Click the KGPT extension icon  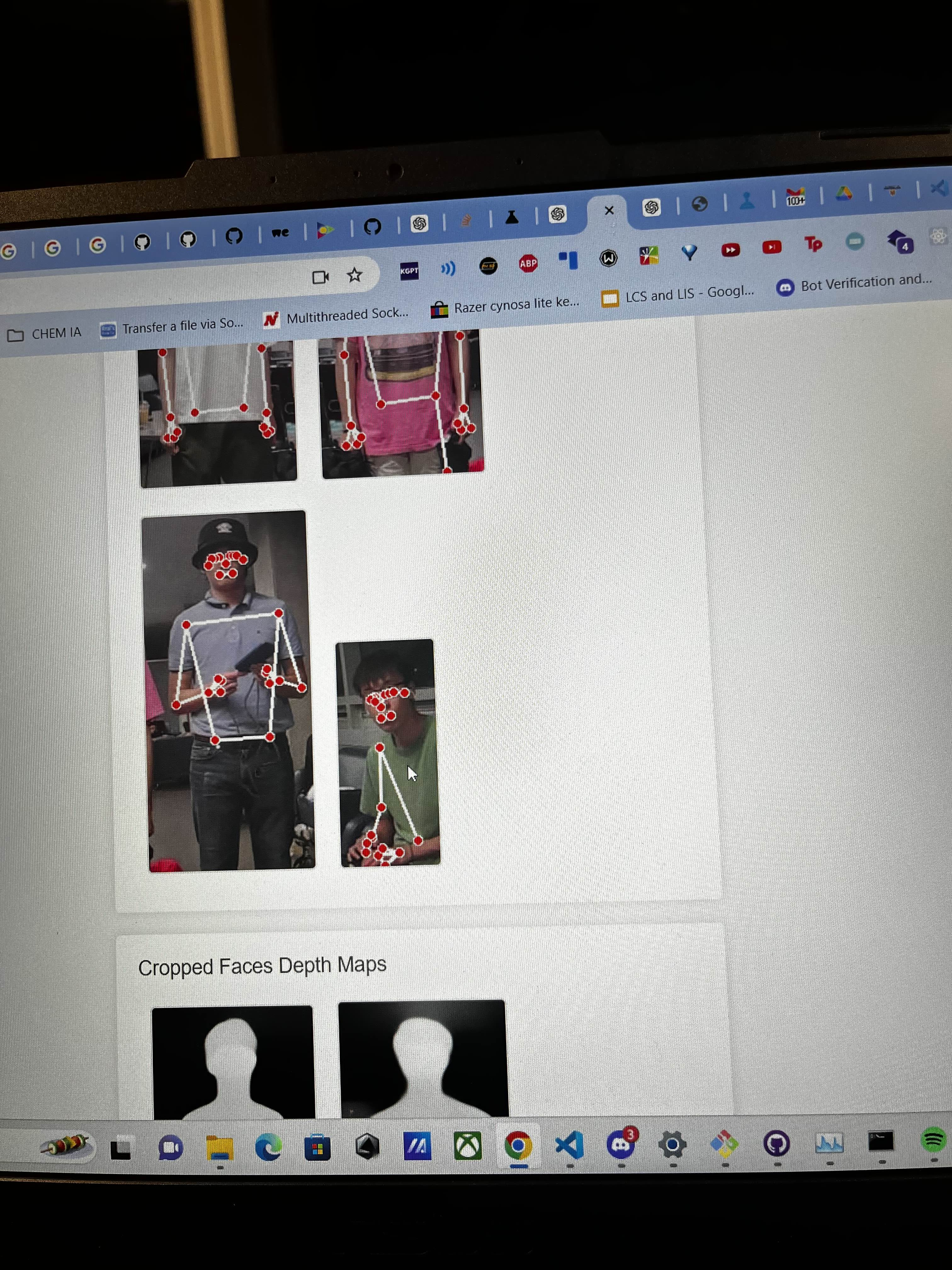point(409,271)
